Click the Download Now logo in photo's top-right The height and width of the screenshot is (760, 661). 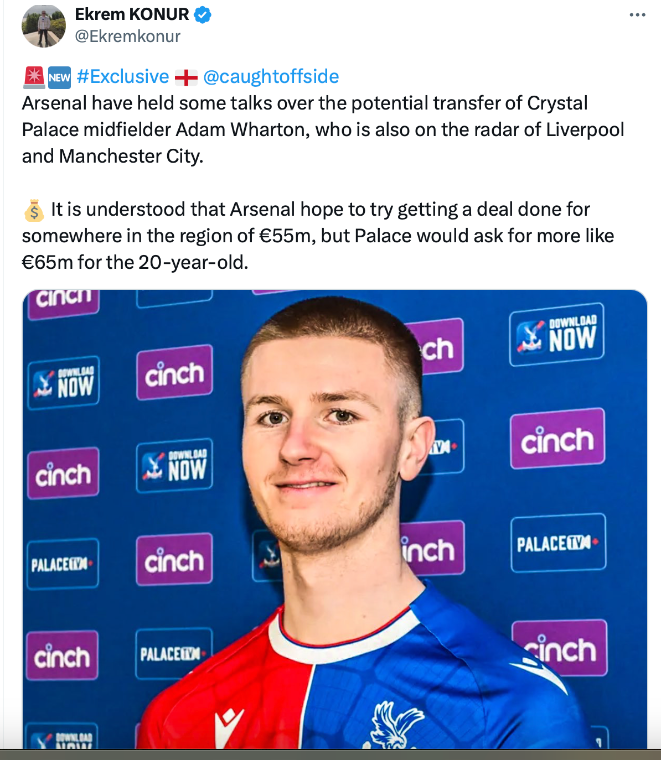[x=556, y=335]
